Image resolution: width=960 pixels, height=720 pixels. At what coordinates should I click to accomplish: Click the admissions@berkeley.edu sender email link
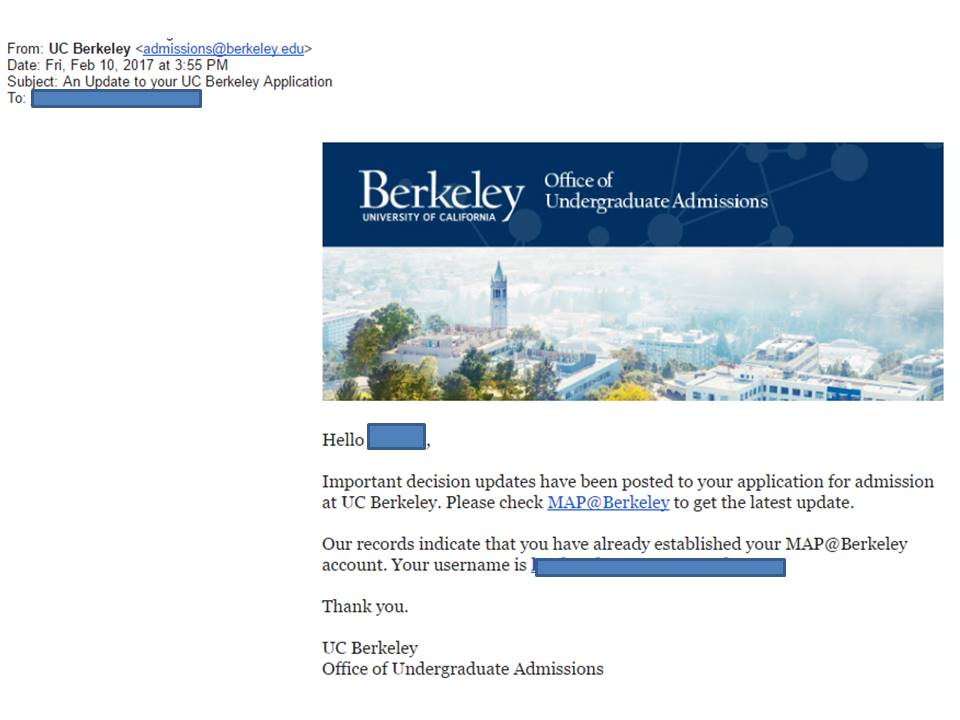[223, 48]
